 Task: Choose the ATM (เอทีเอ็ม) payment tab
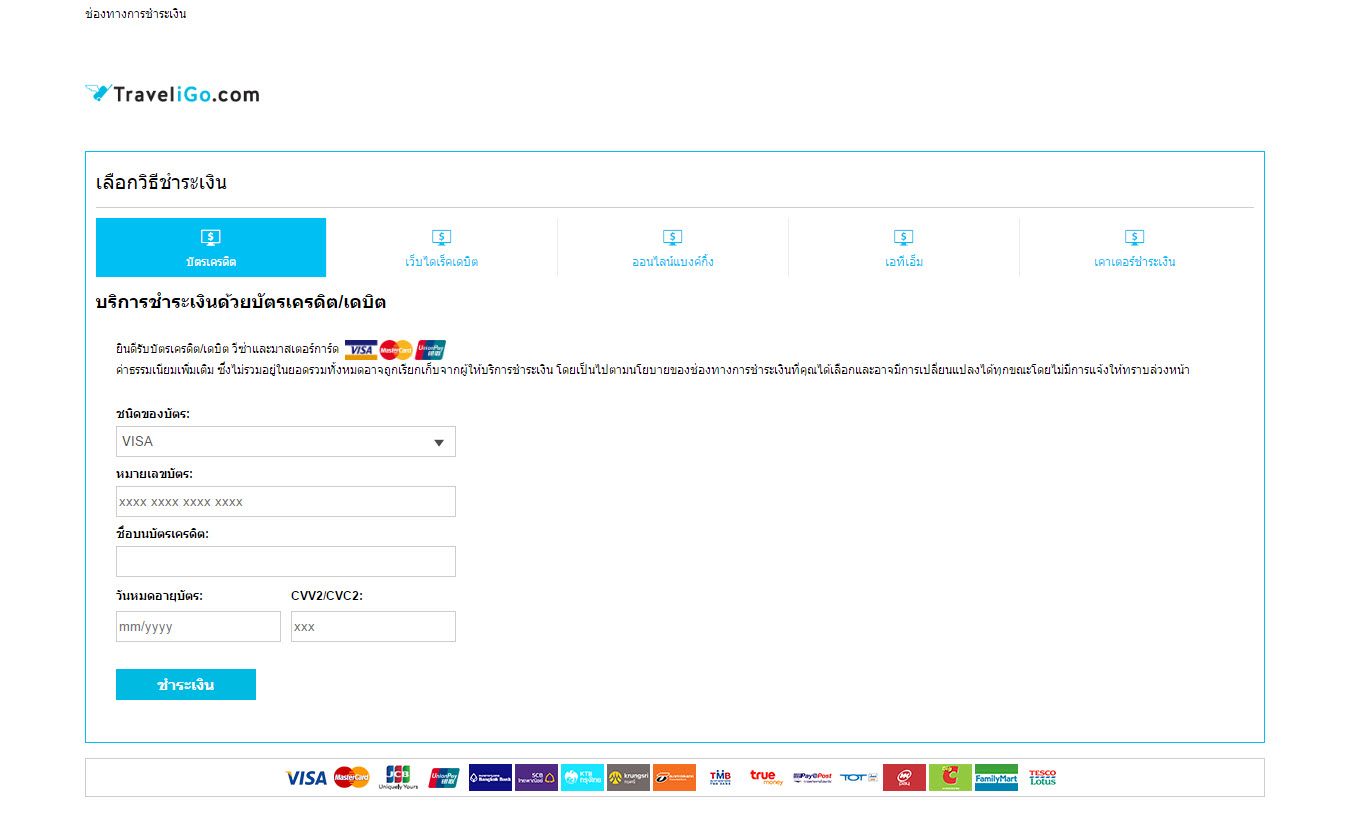click(x=903, y=247)
